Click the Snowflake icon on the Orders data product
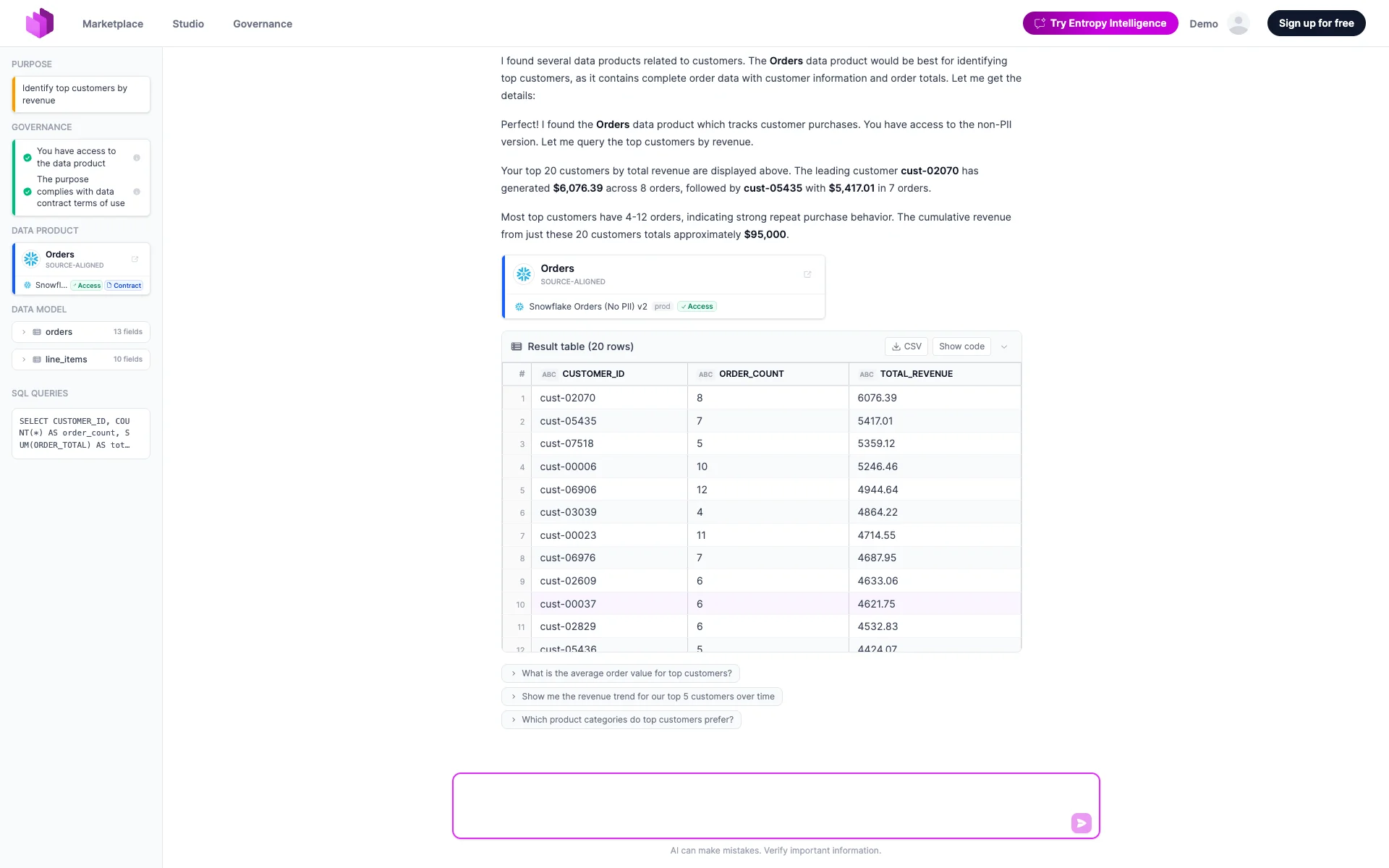The image size is (1389, 868). [x=30, y=258]
